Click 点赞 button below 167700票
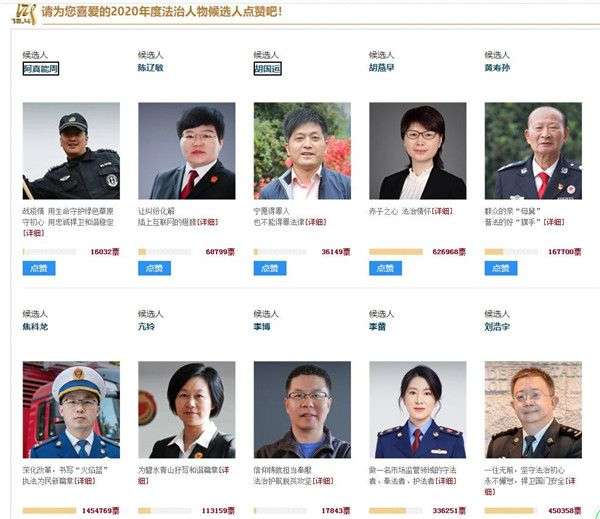The height and width of the screenshot is (519, 600). click(501, 268)
